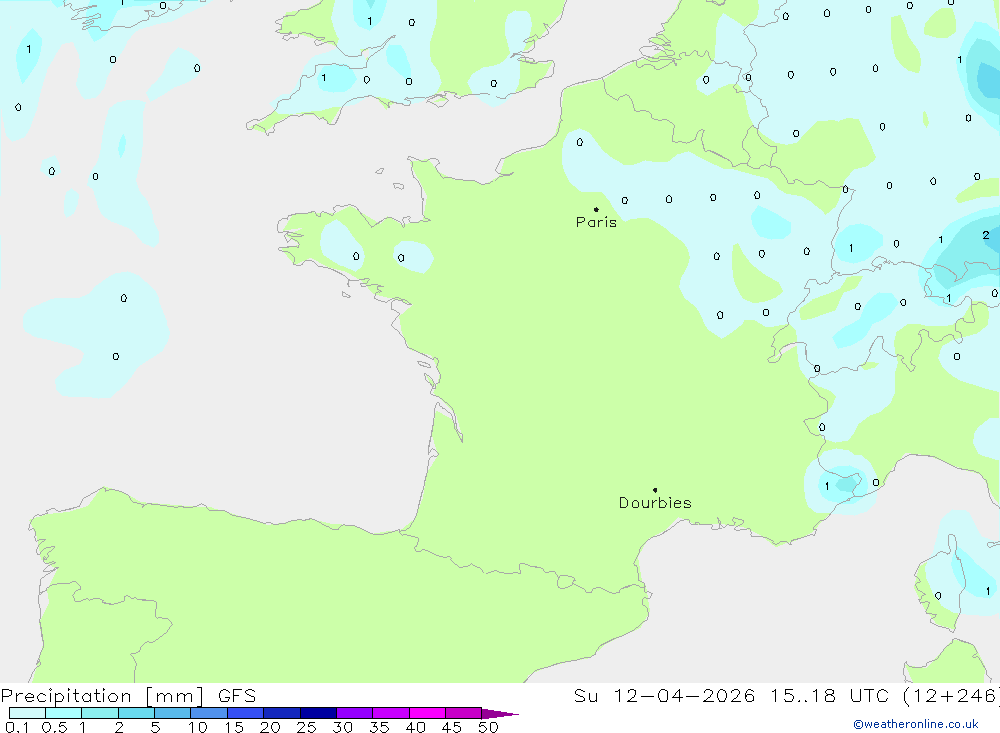1000x733 pixels.
Task: Click the legend value label '0.1'
Action: click(17, 727)
